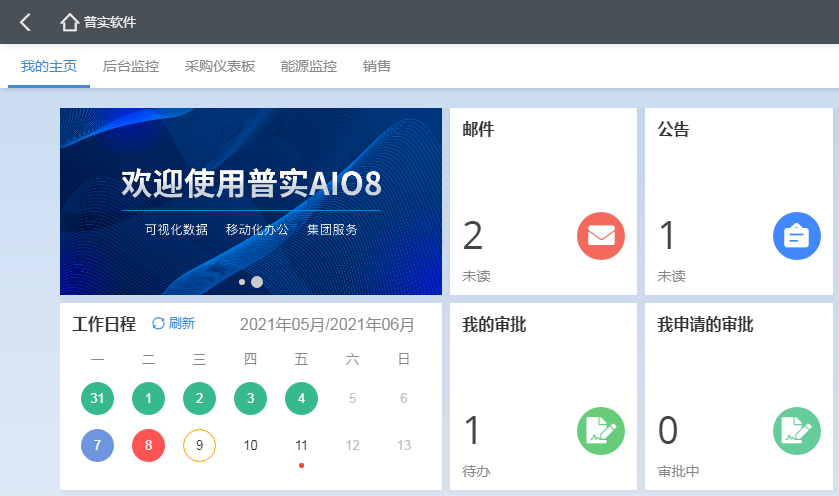839x496 pixels.
Task: Select the 能源监控 tab
Action: tap(309, 67)
